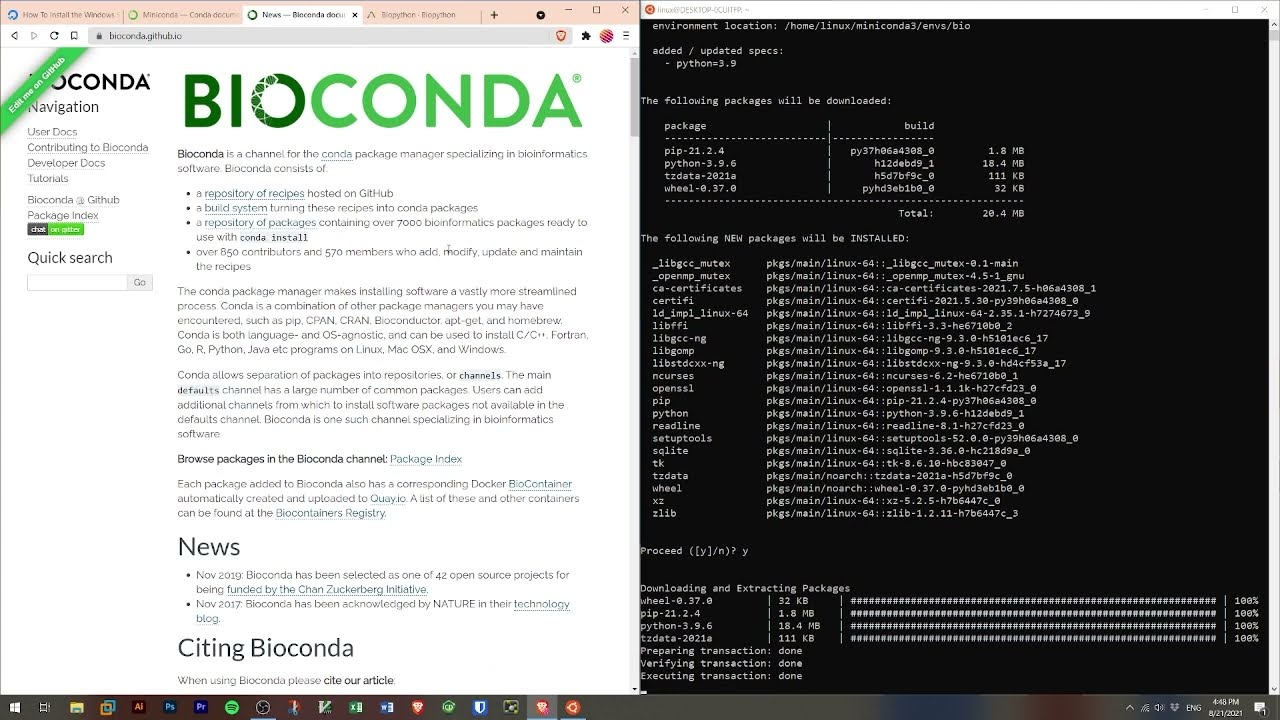The width and height of the screenshot is (1280, 720).
Task: Open the Quay.io link
Action: pyautogui.click(x=388, y=498)
